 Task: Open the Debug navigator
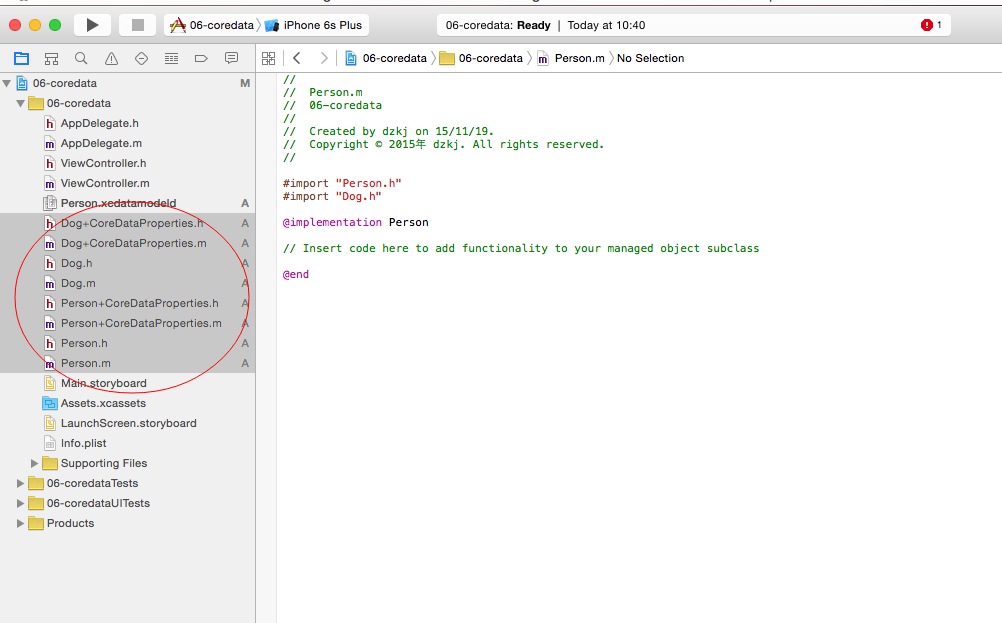click(x=171, y=59)
